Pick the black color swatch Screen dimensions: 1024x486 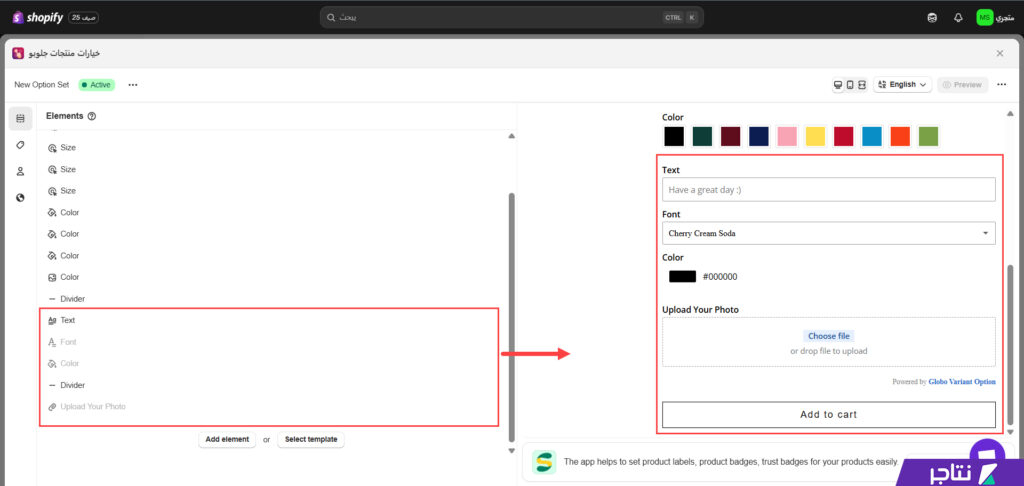674,137
